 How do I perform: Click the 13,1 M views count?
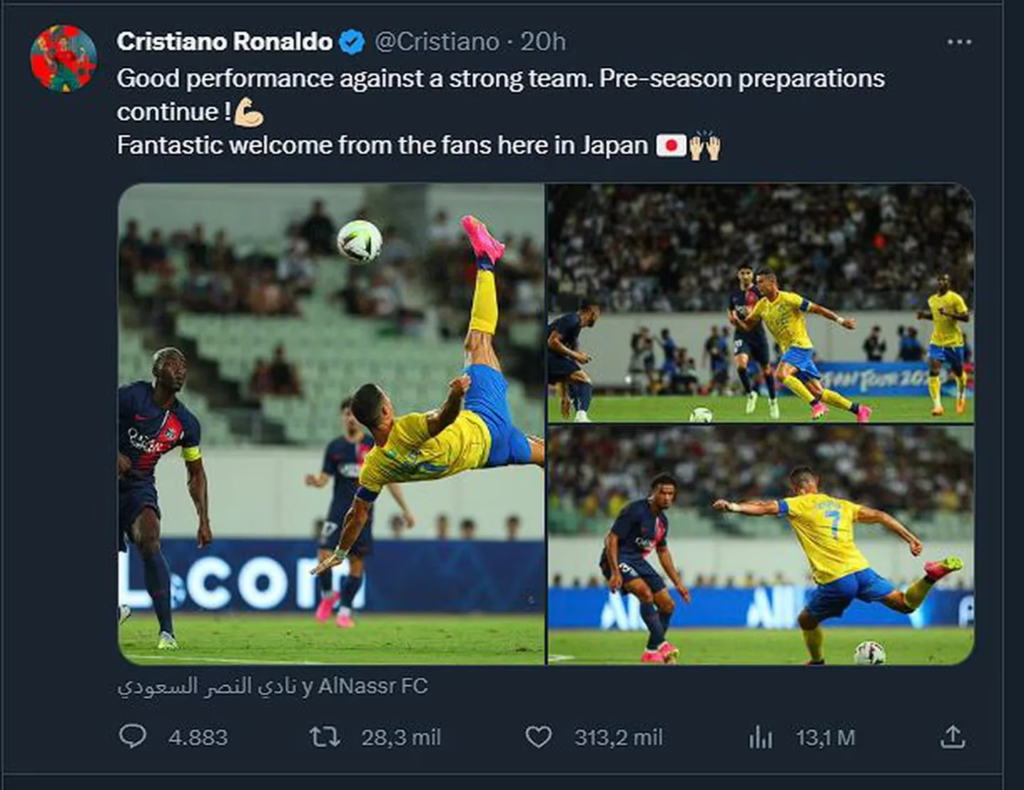click(x=825, y=738)
